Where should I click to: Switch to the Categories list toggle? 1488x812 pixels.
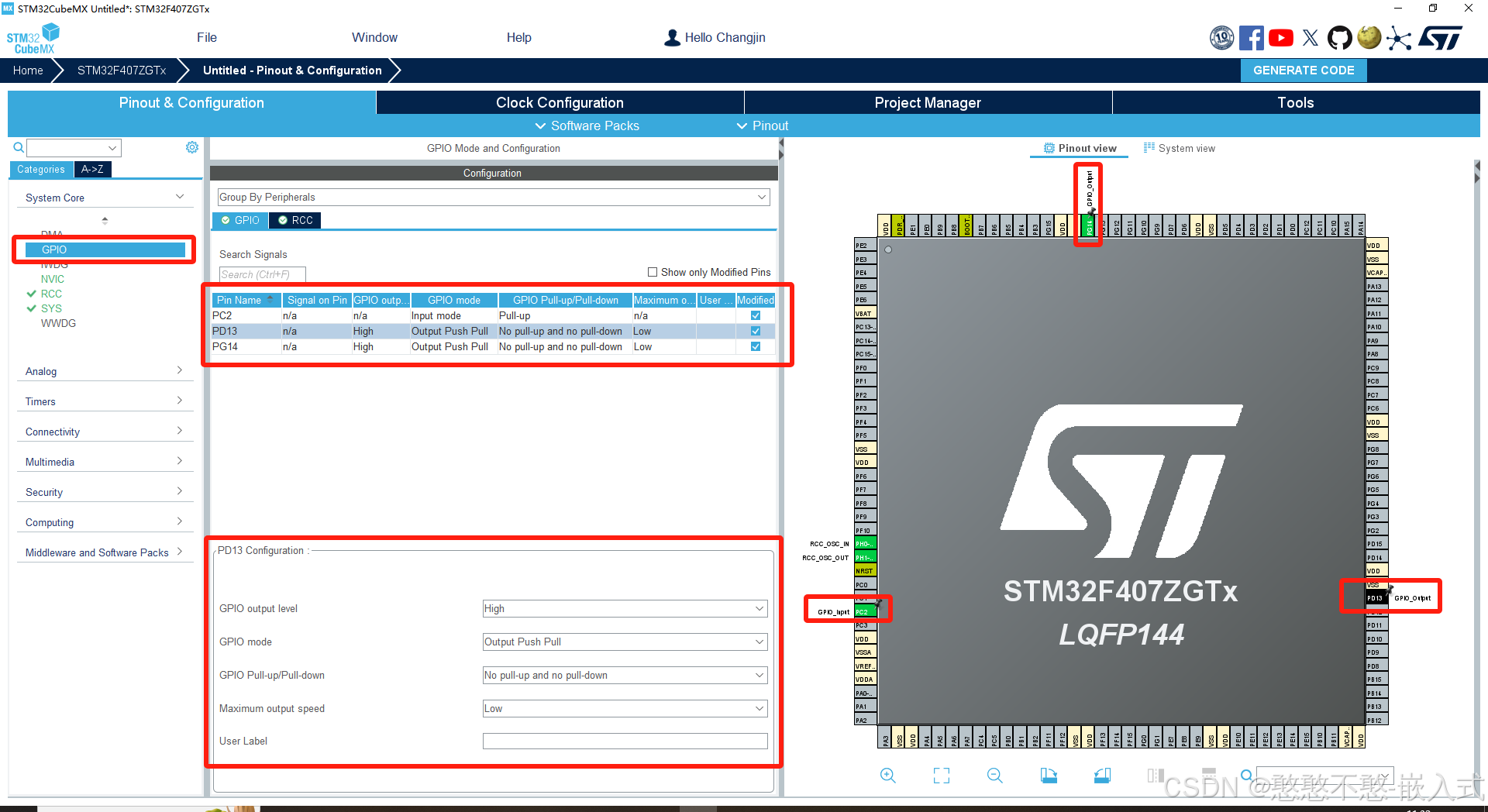(41, 169)
